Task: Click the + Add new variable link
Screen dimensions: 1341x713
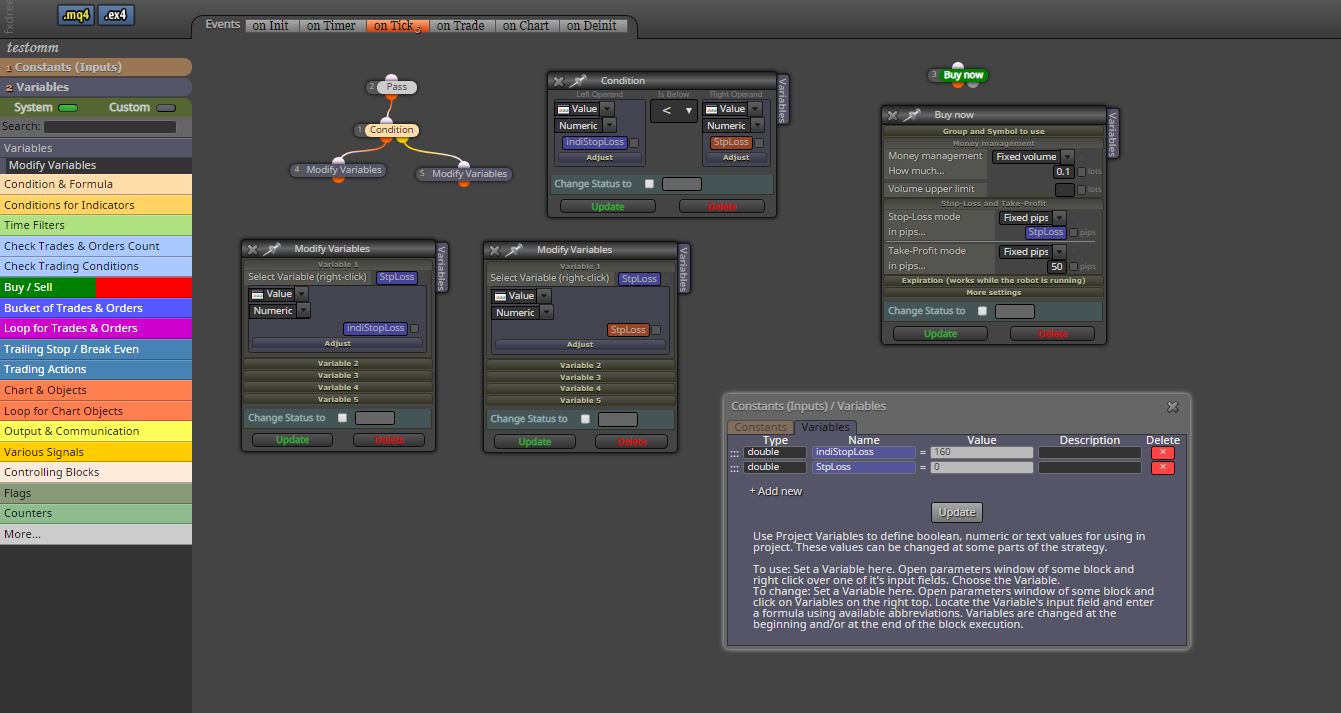Action: click(x=776, y=491)
